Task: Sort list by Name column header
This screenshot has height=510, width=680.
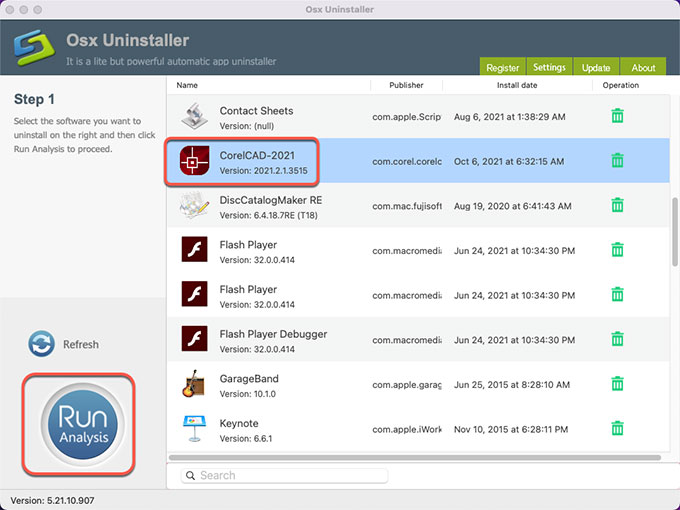Action: click(188, 85)
